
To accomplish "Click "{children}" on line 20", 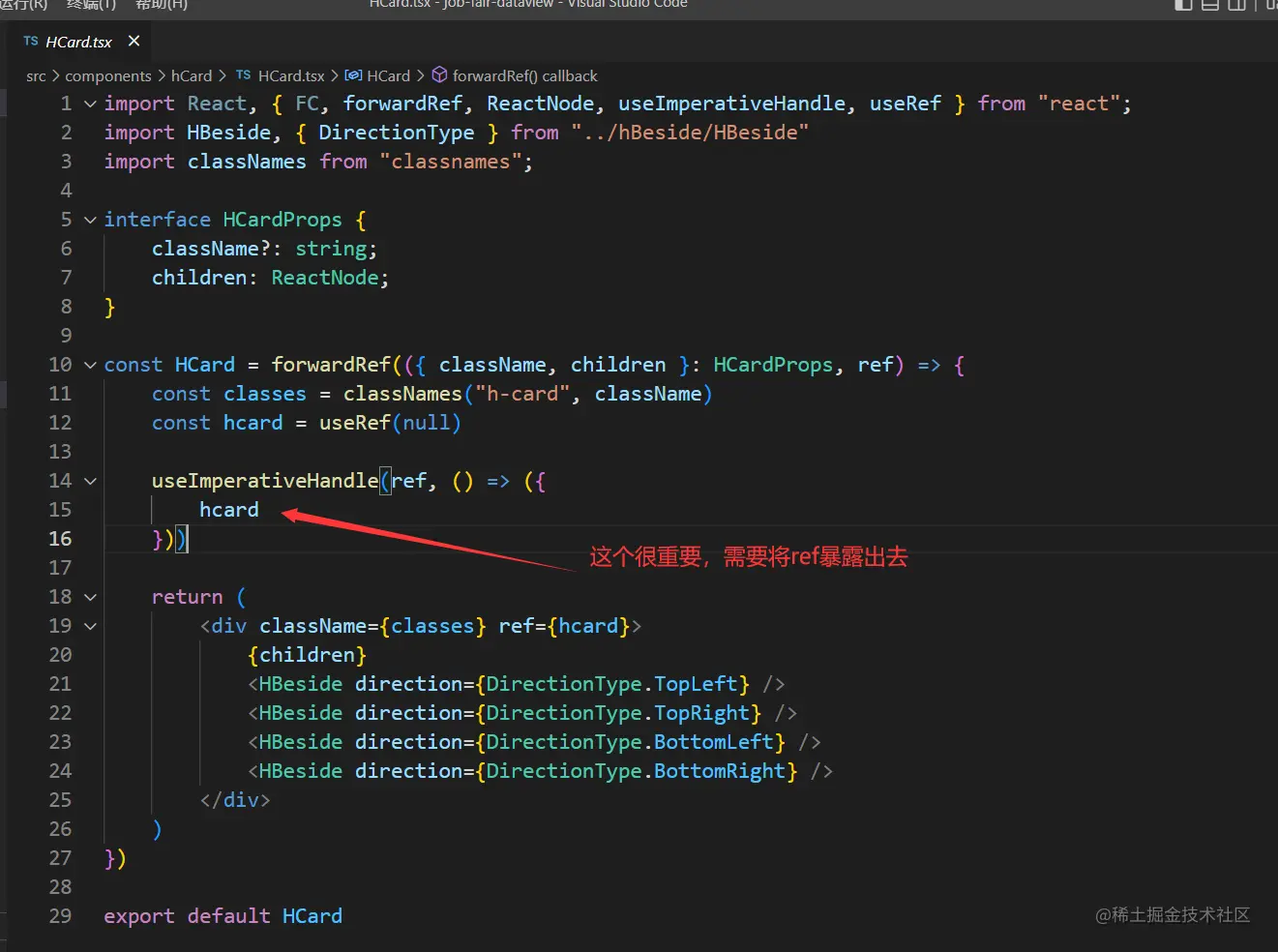I will 307,655.
